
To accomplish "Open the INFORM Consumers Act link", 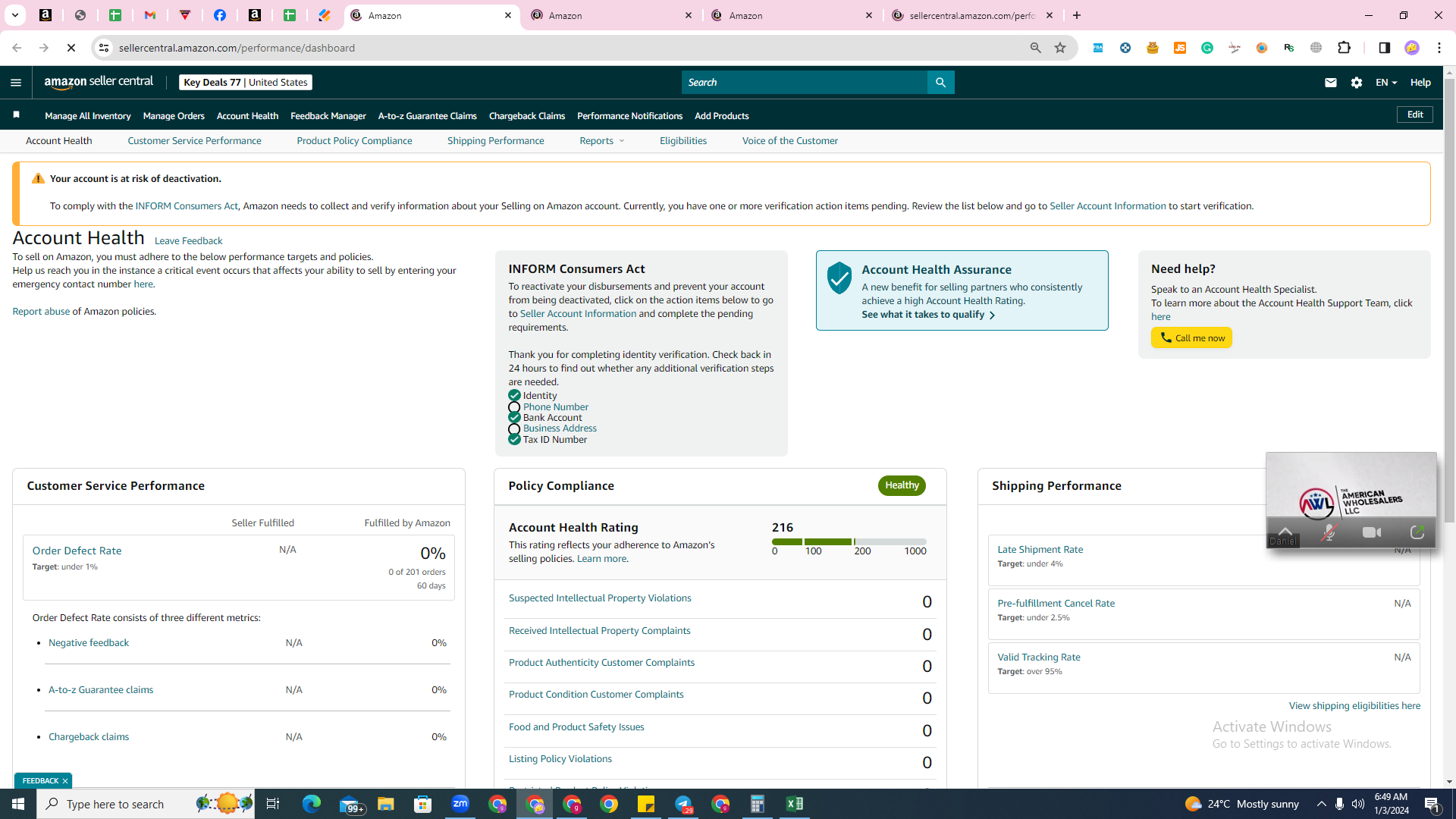I will (x=187, y=206).
